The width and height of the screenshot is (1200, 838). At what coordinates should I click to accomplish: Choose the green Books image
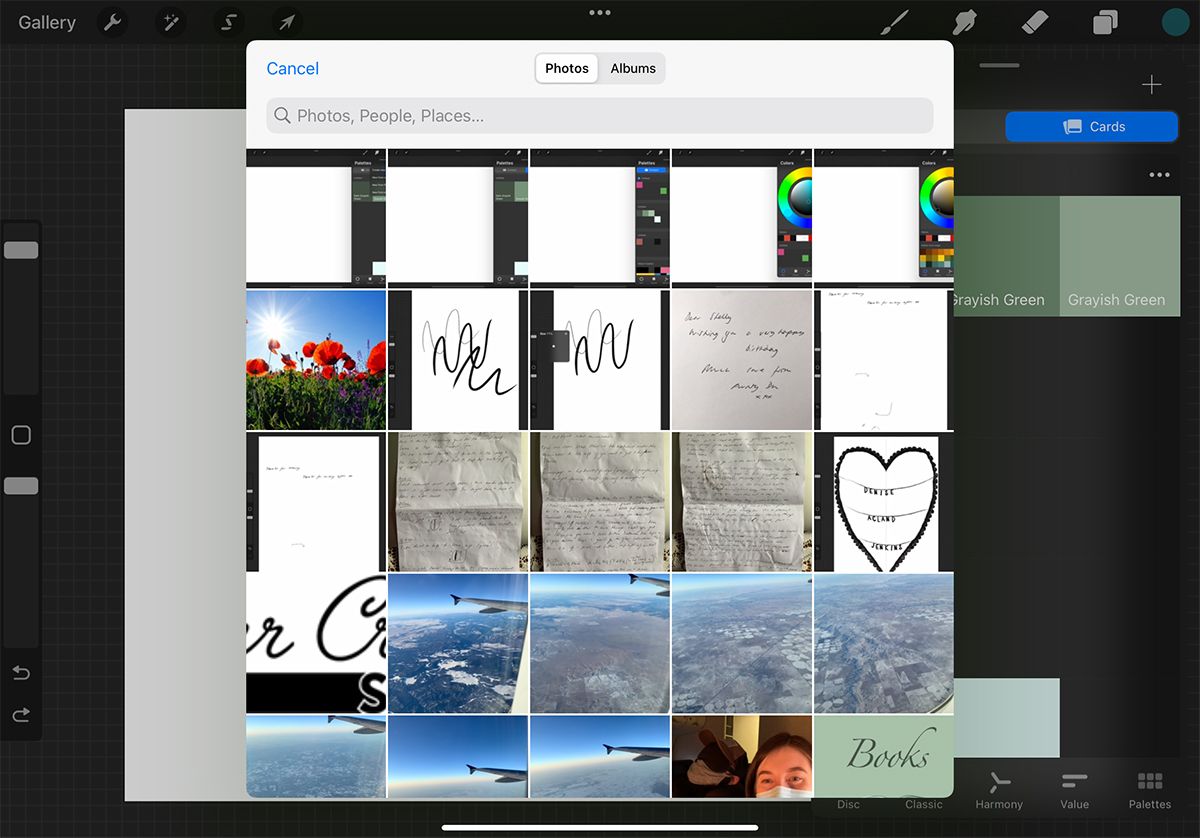[x=884, y=756]
